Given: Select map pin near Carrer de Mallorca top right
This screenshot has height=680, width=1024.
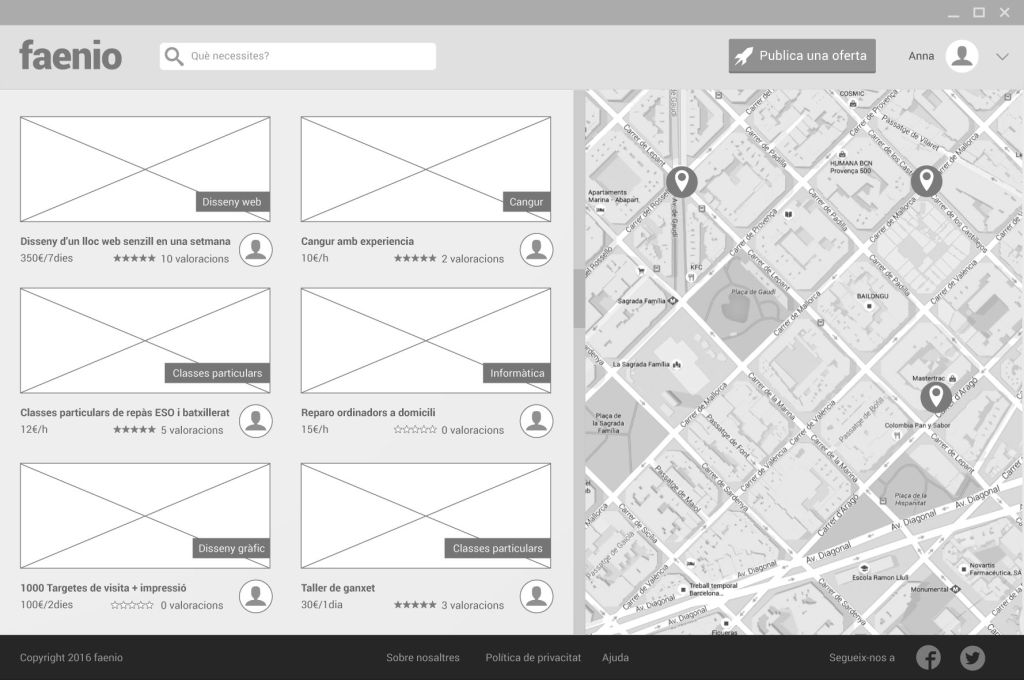Looking at the screenshot, I should tap(926, 181).
